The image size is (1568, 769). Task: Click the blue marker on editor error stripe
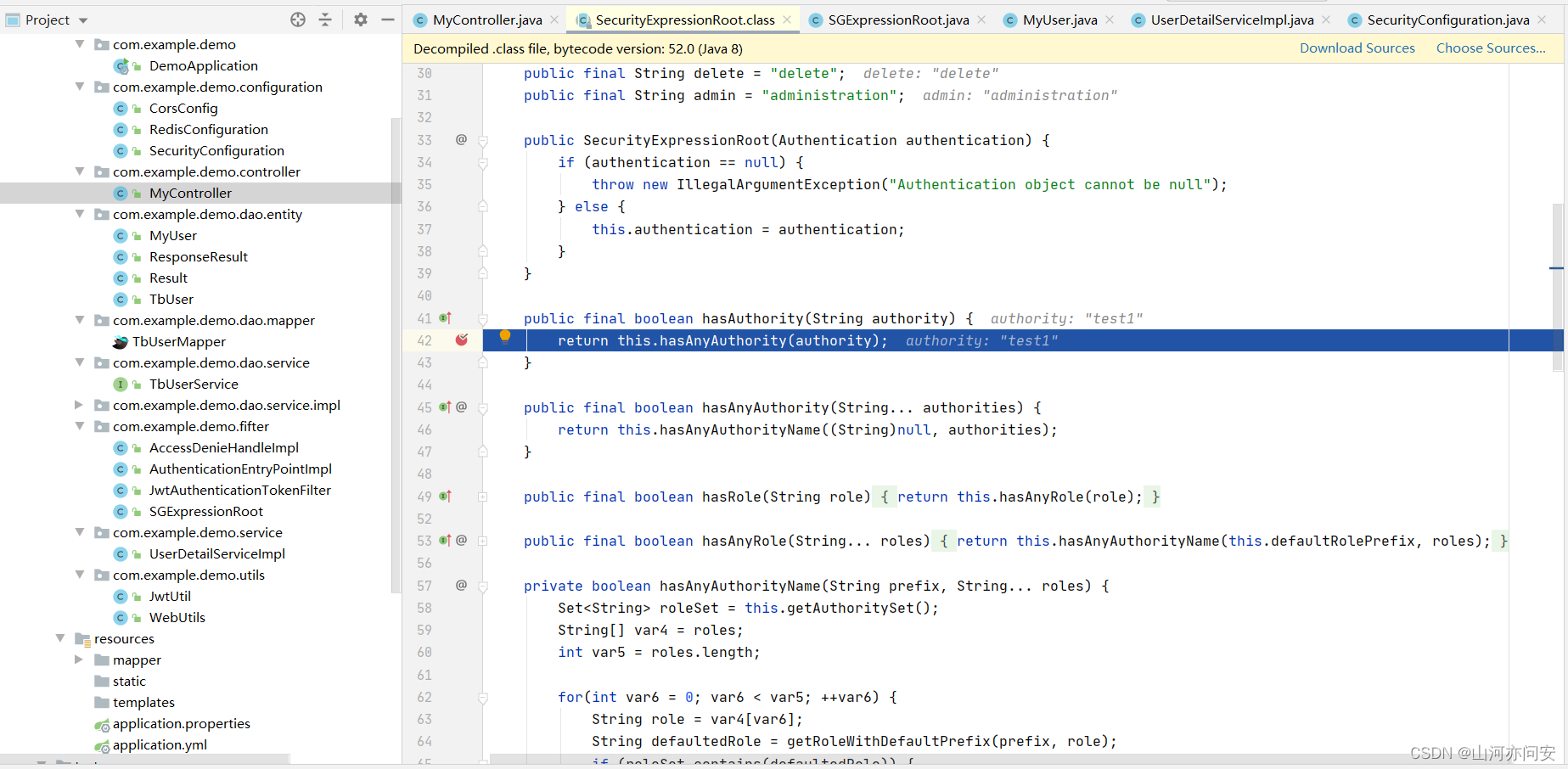coord(1556,268)
